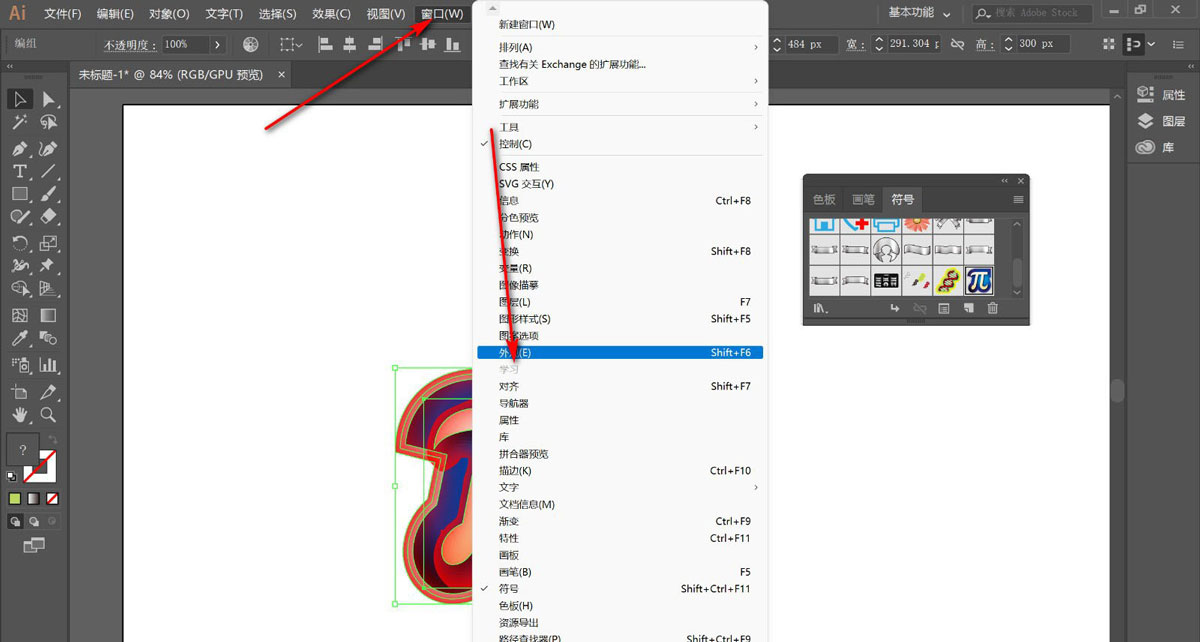Expand the opacity 100% dropdown arrow
The width and height of the screenshot is (1200, 642).
(x=217, y=45)
